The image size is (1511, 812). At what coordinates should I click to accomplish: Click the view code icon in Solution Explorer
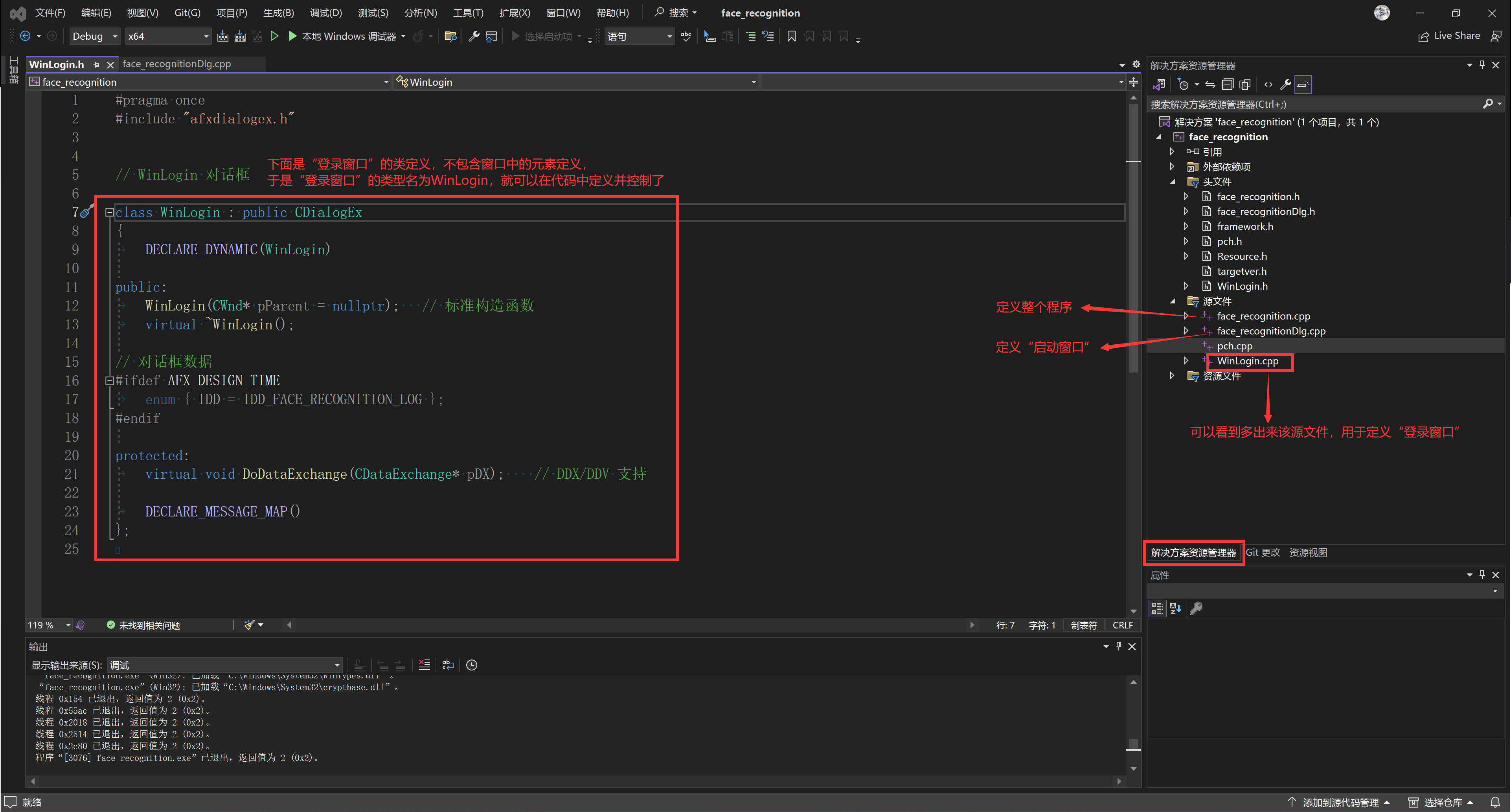[x=1268, y=85]
